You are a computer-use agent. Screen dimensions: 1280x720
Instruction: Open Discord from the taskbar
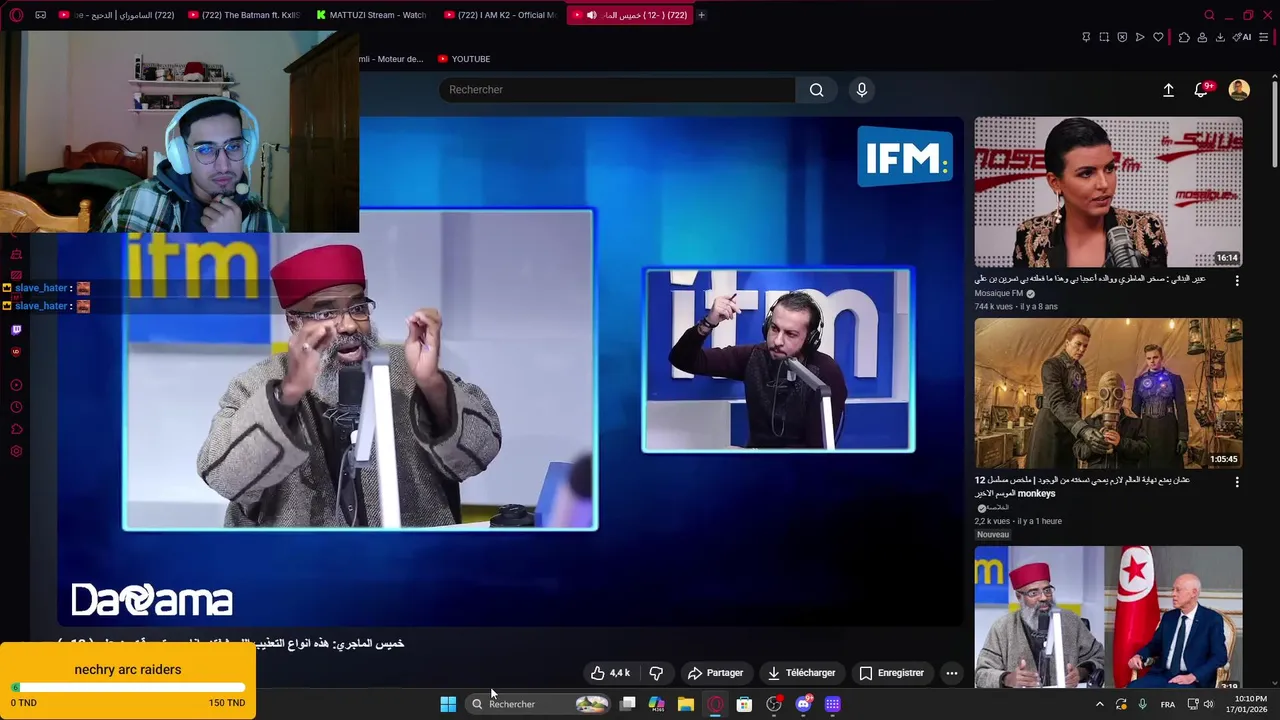point(803,704)
